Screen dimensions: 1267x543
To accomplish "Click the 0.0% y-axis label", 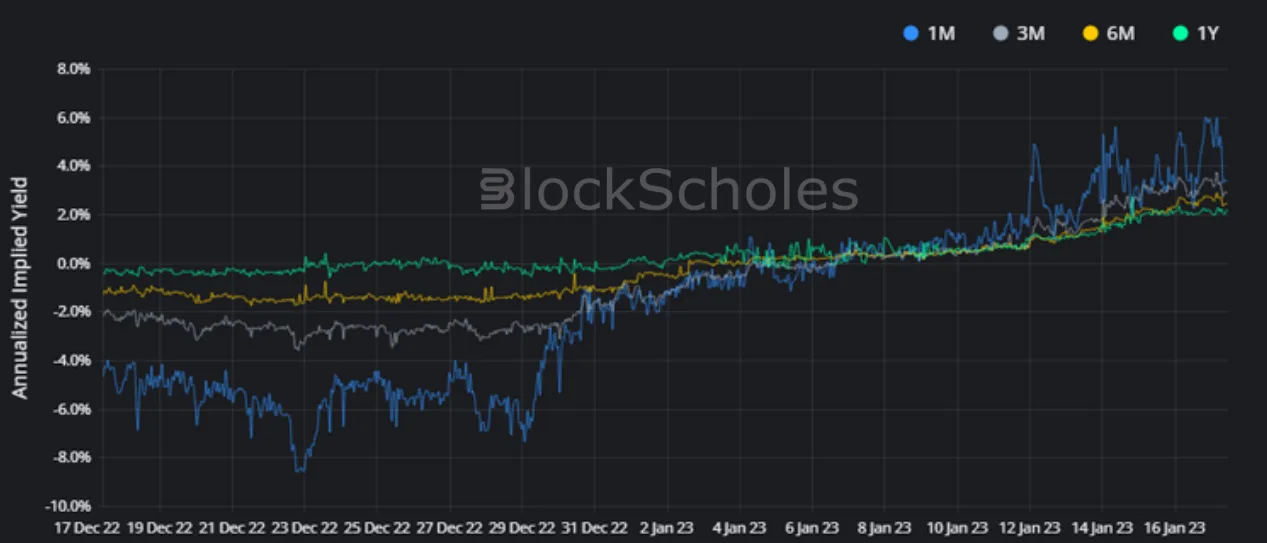I will (73, 264).
